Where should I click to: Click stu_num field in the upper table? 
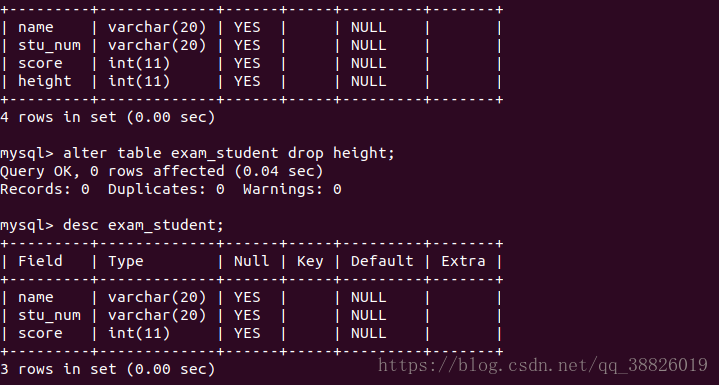(x=50, y=45)
